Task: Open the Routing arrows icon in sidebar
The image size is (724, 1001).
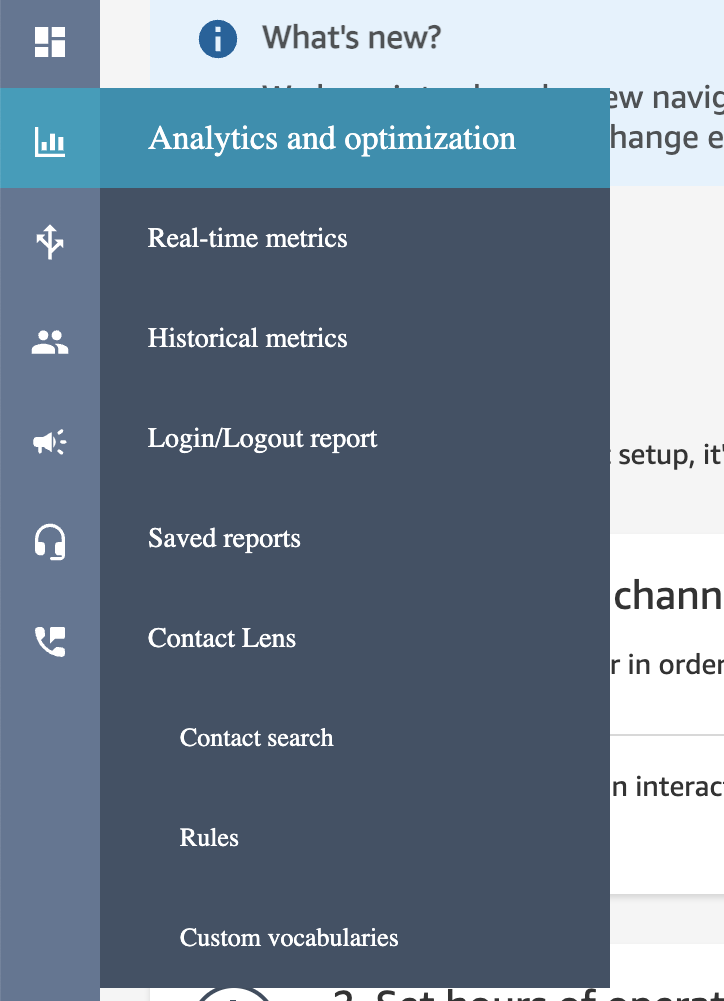Action: point(49,242)
